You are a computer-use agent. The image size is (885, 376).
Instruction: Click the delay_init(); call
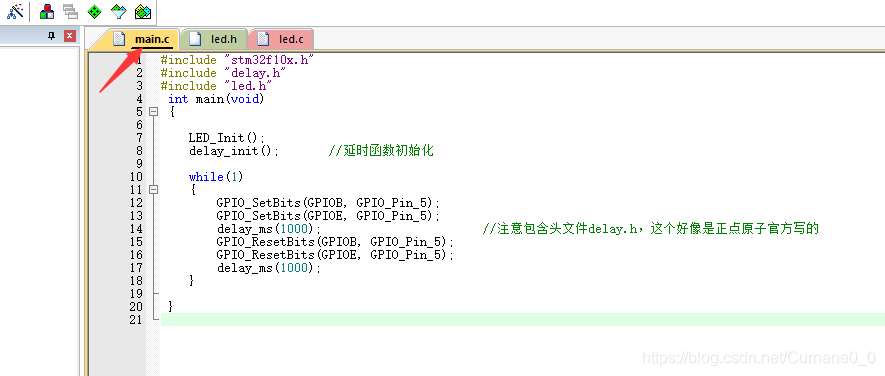234,151
